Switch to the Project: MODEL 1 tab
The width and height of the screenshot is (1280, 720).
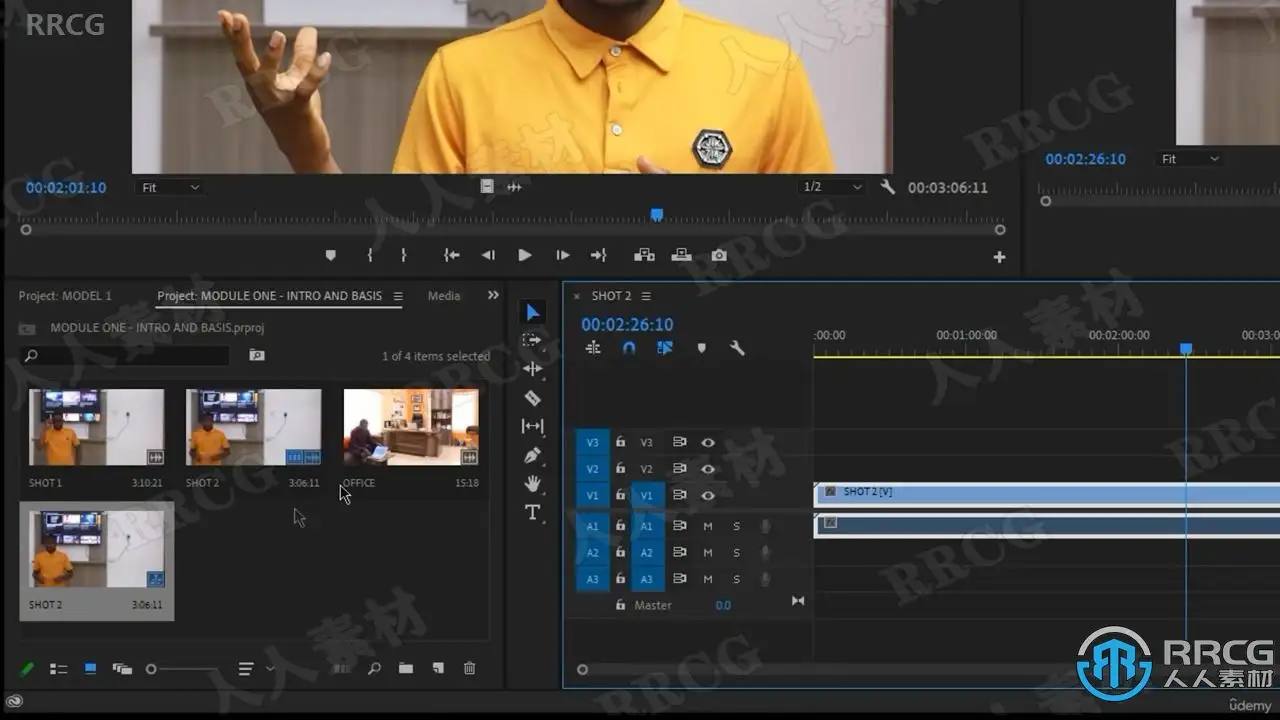tap(65, 296)
